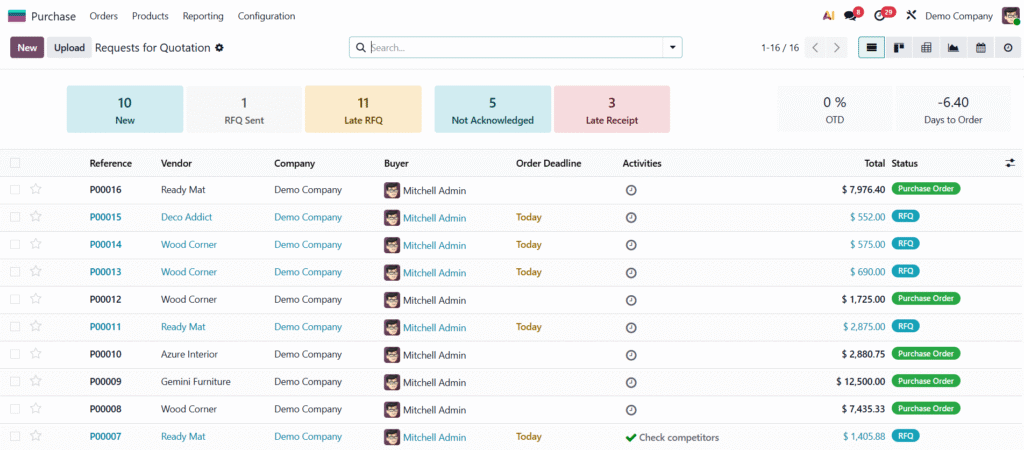
Task: Open the conversations messages icon
Action: pyautogui.click(x=851, y=16)
